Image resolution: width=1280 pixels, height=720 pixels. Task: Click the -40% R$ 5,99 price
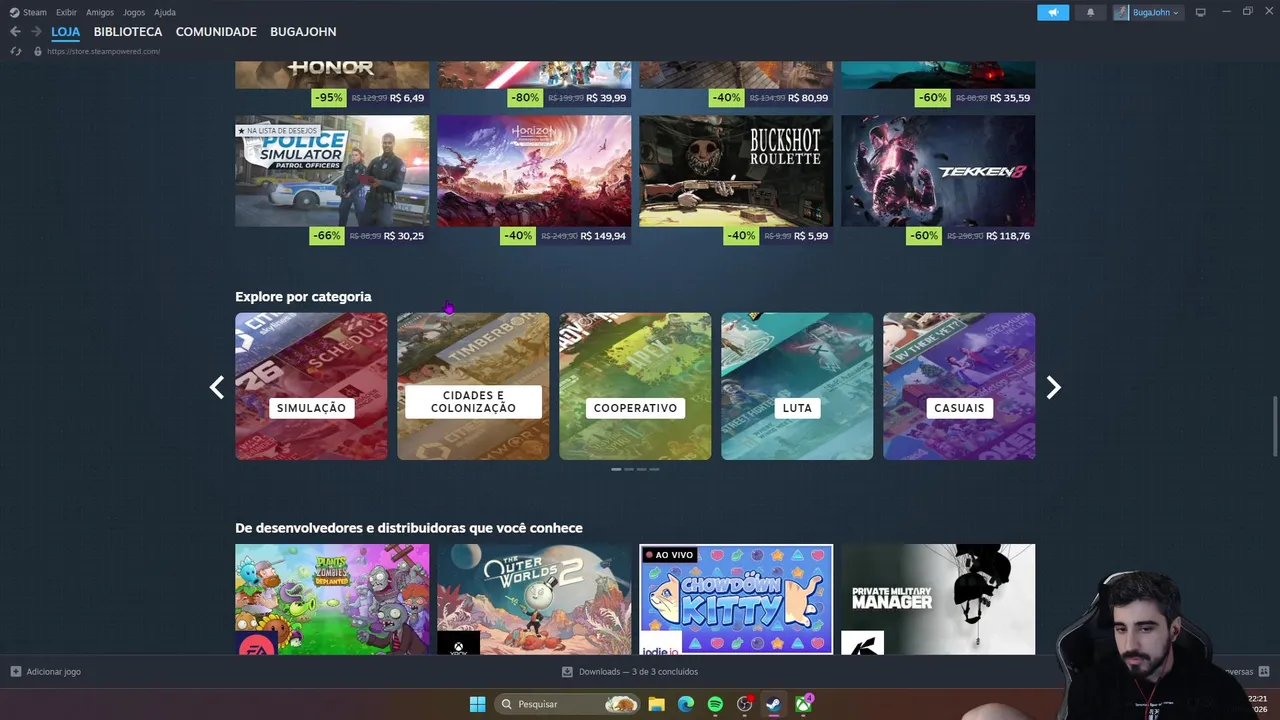(778, 236)
